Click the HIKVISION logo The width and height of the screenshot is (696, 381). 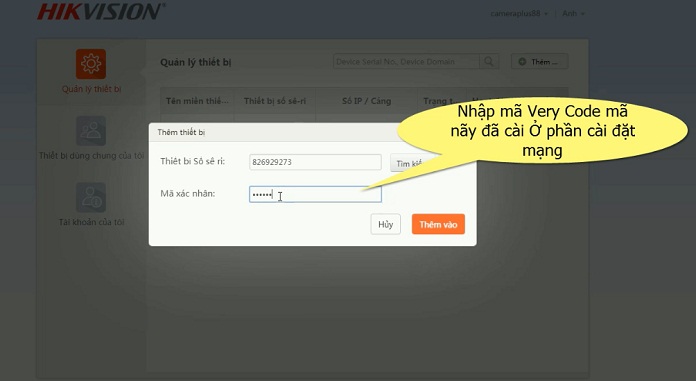coord(101,11)
